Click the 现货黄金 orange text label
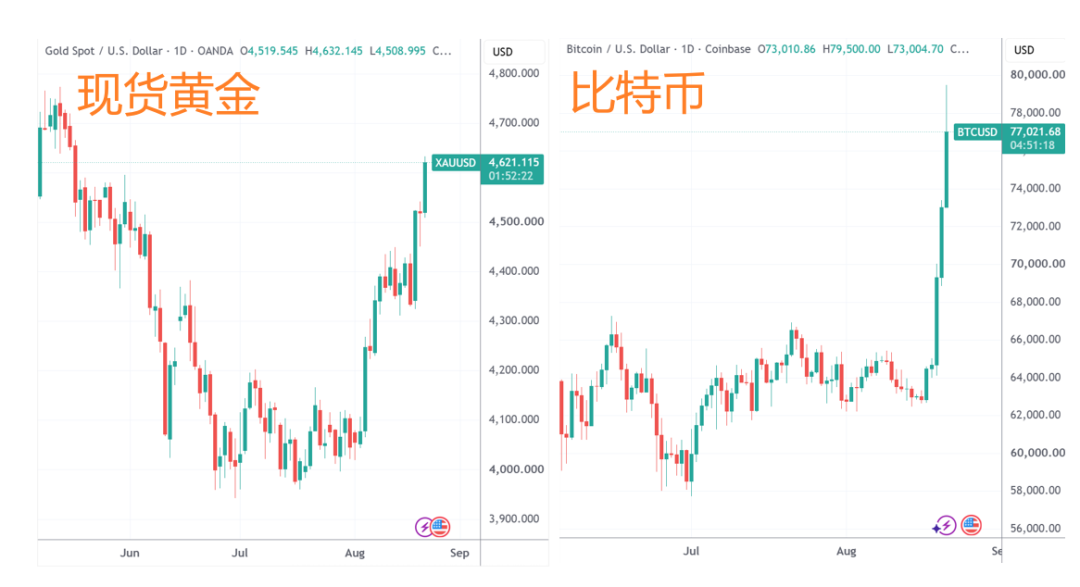The width and height of the screenshot is (1080, 587). pos(169,94)
